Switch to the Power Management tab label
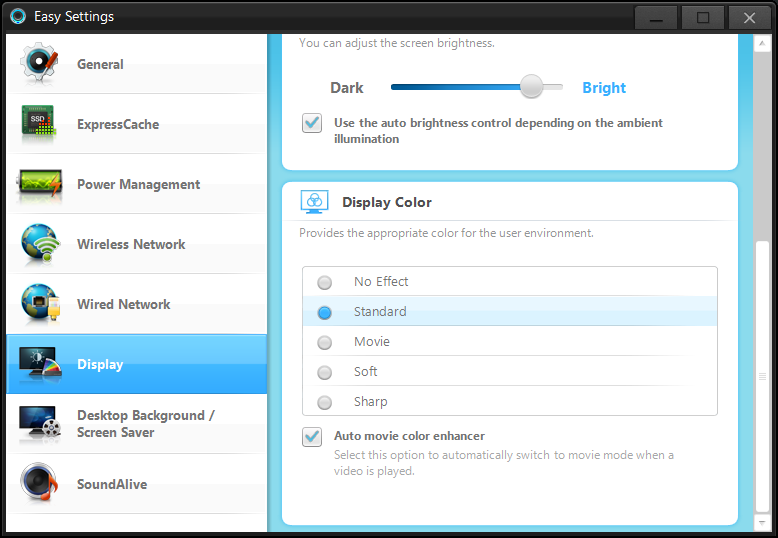The width and height of the screenshot is (778, 538). pyautogui.click(x=138, y=184)
